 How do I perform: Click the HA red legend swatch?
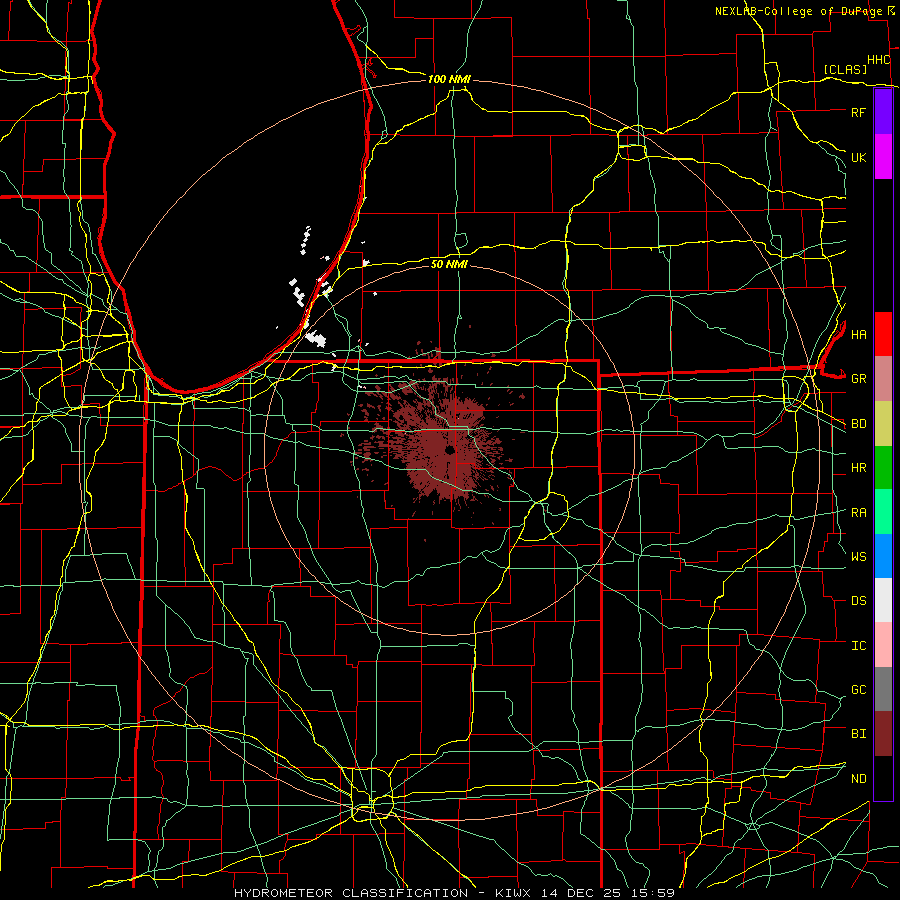click(883, 334)
